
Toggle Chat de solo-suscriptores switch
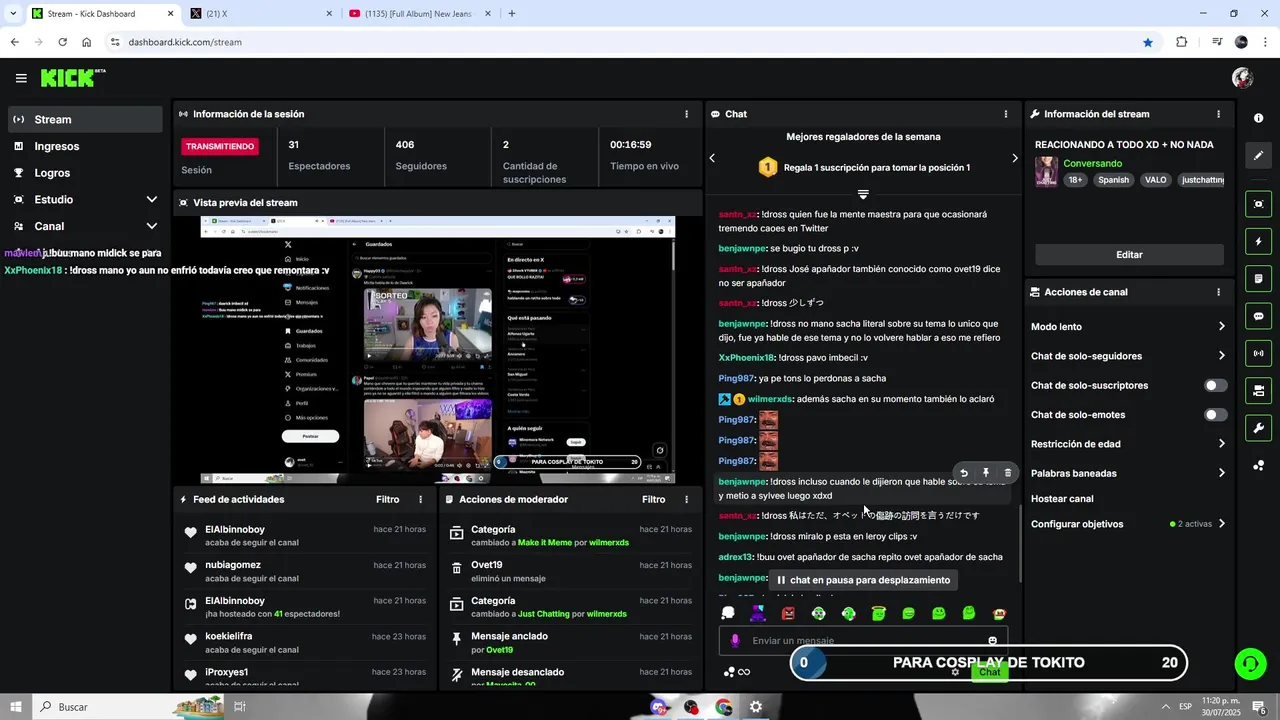[1215, 385]
